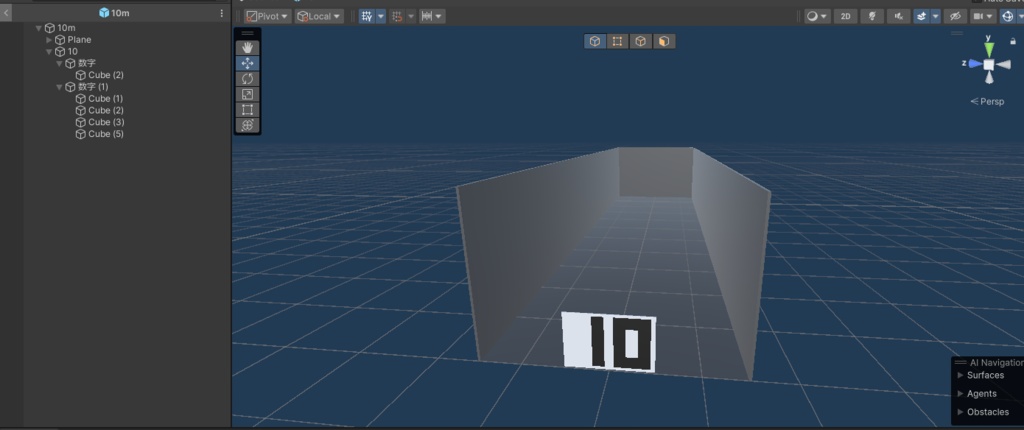Collapse the 10 object
This screenshot has width=1024, height=430.
click(49, 52)
